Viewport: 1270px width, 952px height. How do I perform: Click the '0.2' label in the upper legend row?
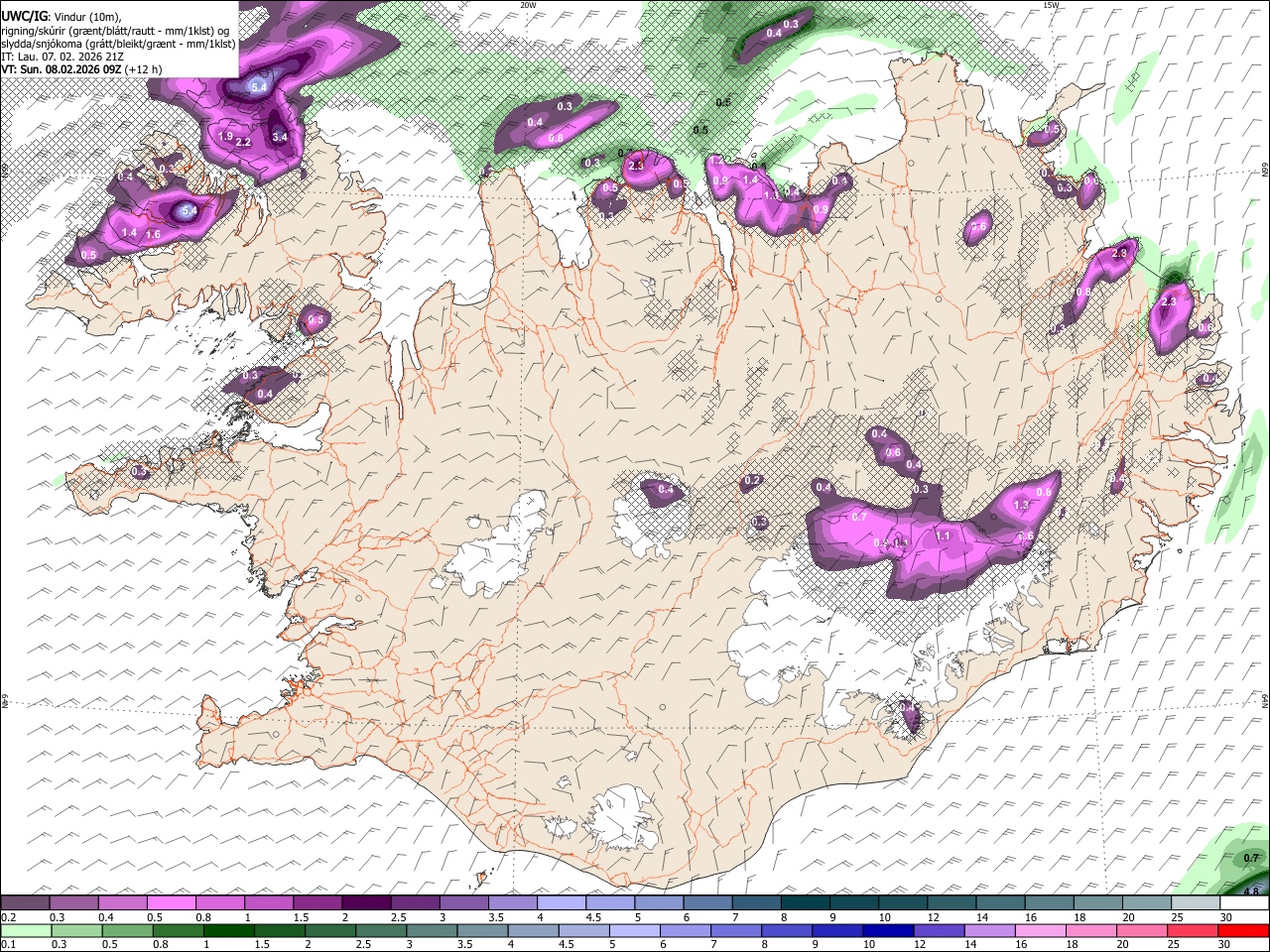coord(9,917)
